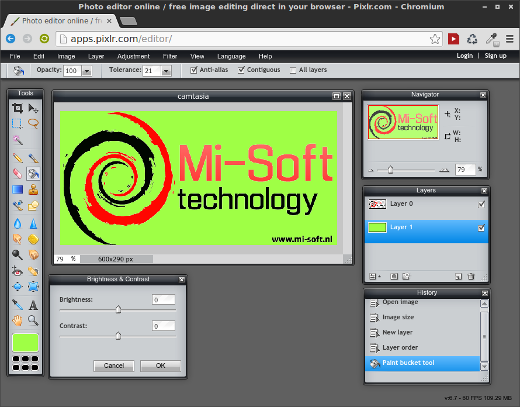The width and height of the screenshot is (520, 407).
Task: Toggle visibility checkbox of Layer 1
Action: click(x=481, y=228)
